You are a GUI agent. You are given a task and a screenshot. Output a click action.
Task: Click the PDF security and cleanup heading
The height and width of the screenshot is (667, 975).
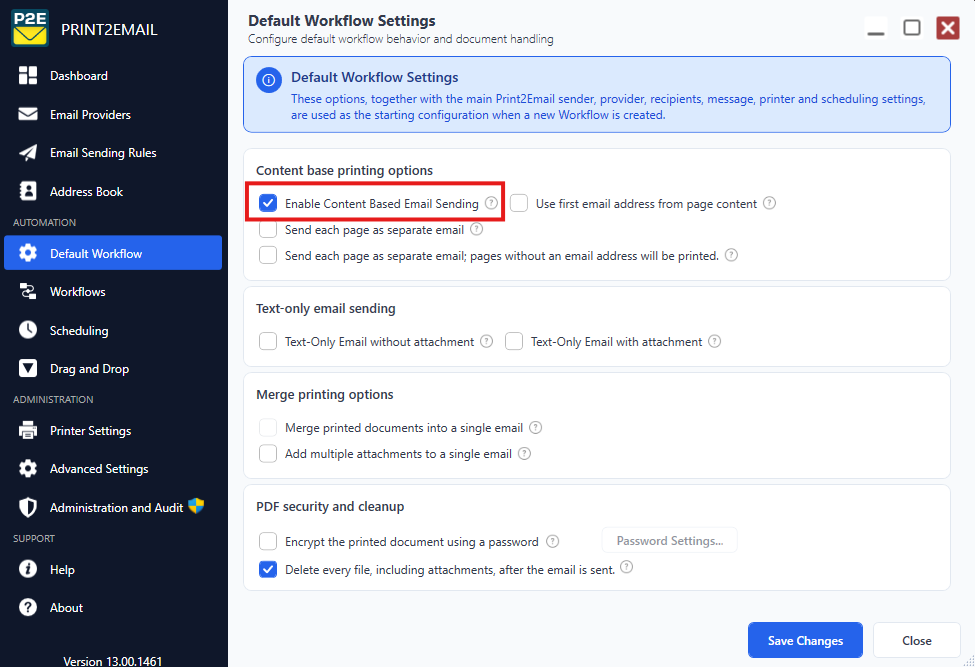(x=330, y=506)
